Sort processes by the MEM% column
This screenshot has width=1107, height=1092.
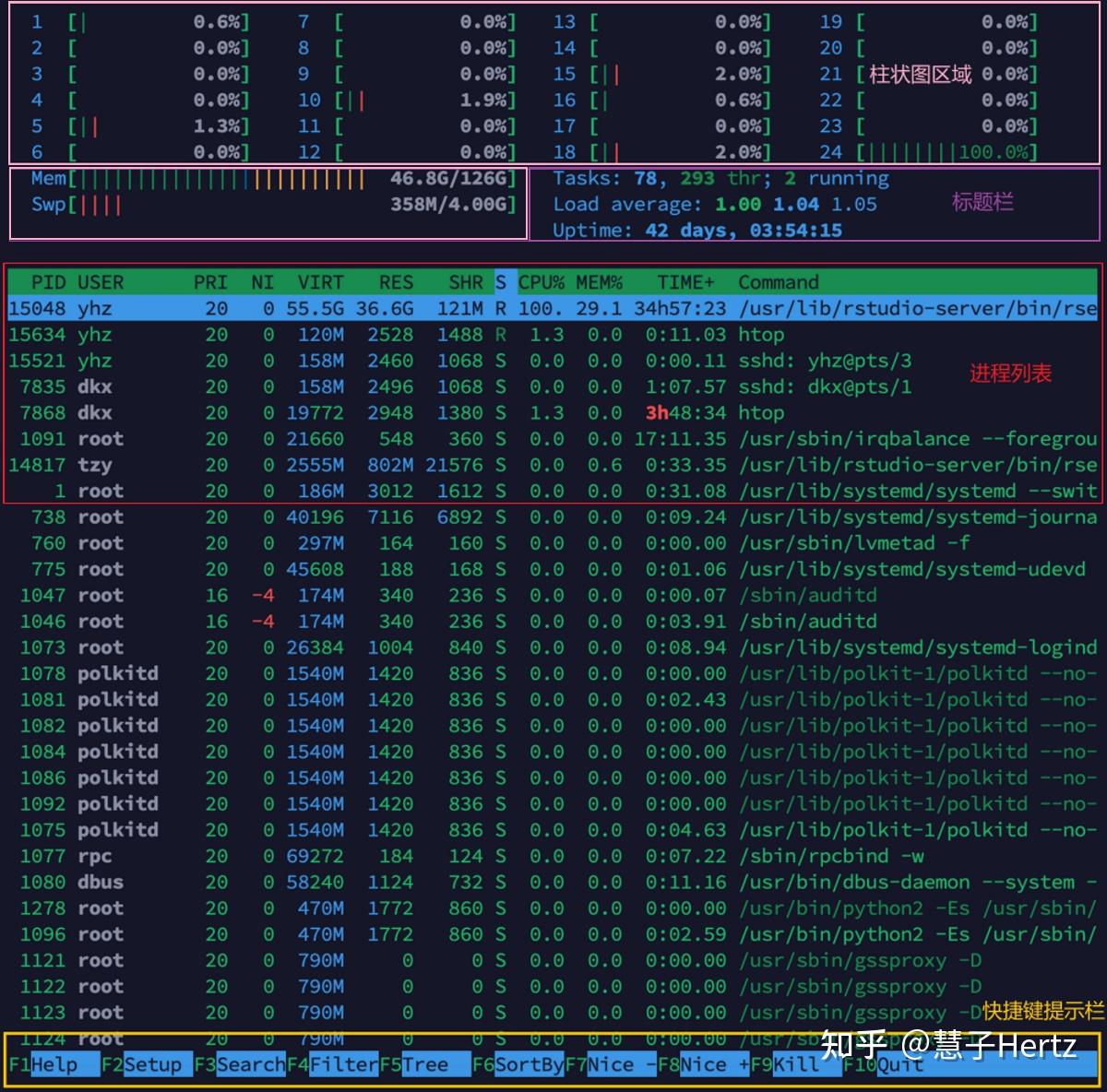pyautogui.click(x=598, y=282)
